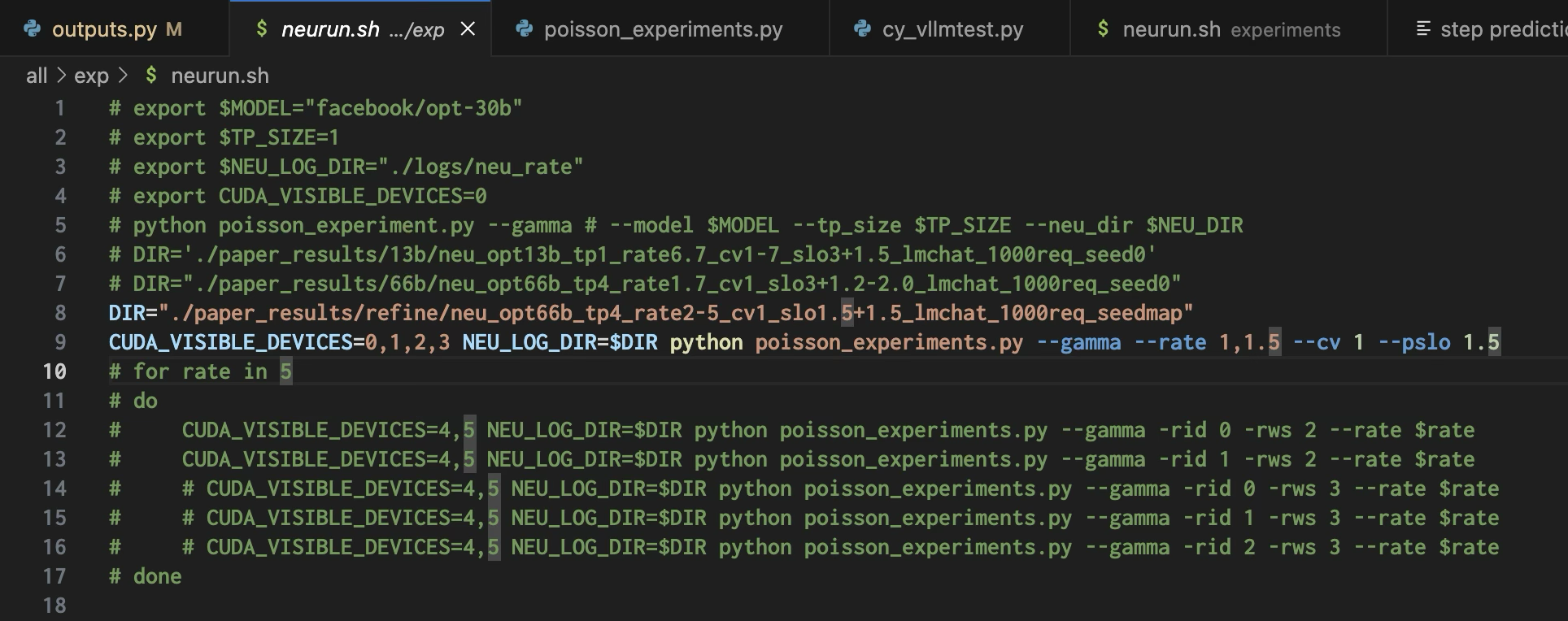Click the shell icon in breadcrumb bar
Viewport: 1568px width, 621px height.
click(x=151, y=76)
